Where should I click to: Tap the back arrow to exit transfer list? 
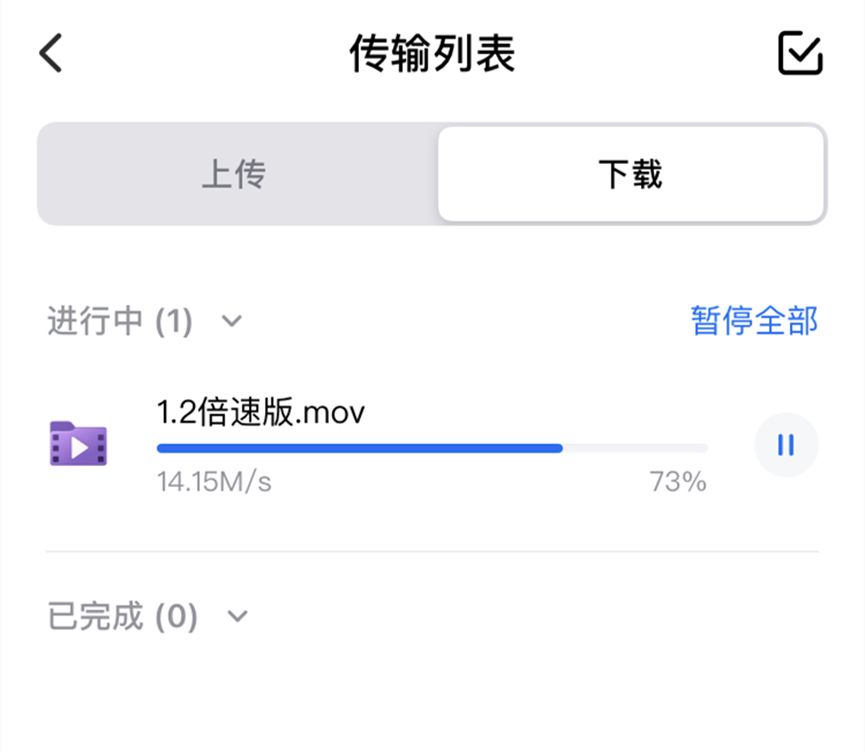(x=50, y=54)
